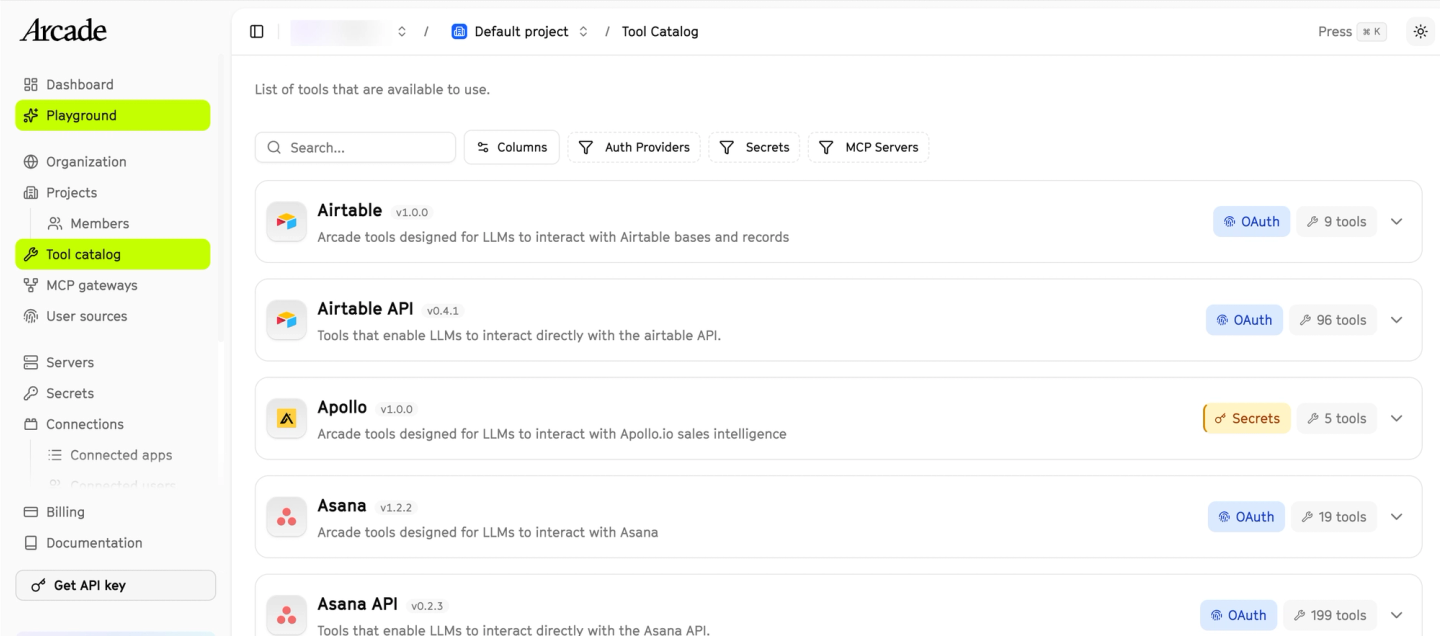This screenshot has width=1440, height=636.
Task: Click the Airtable API logo icon
Action: [x=287, y=320]
